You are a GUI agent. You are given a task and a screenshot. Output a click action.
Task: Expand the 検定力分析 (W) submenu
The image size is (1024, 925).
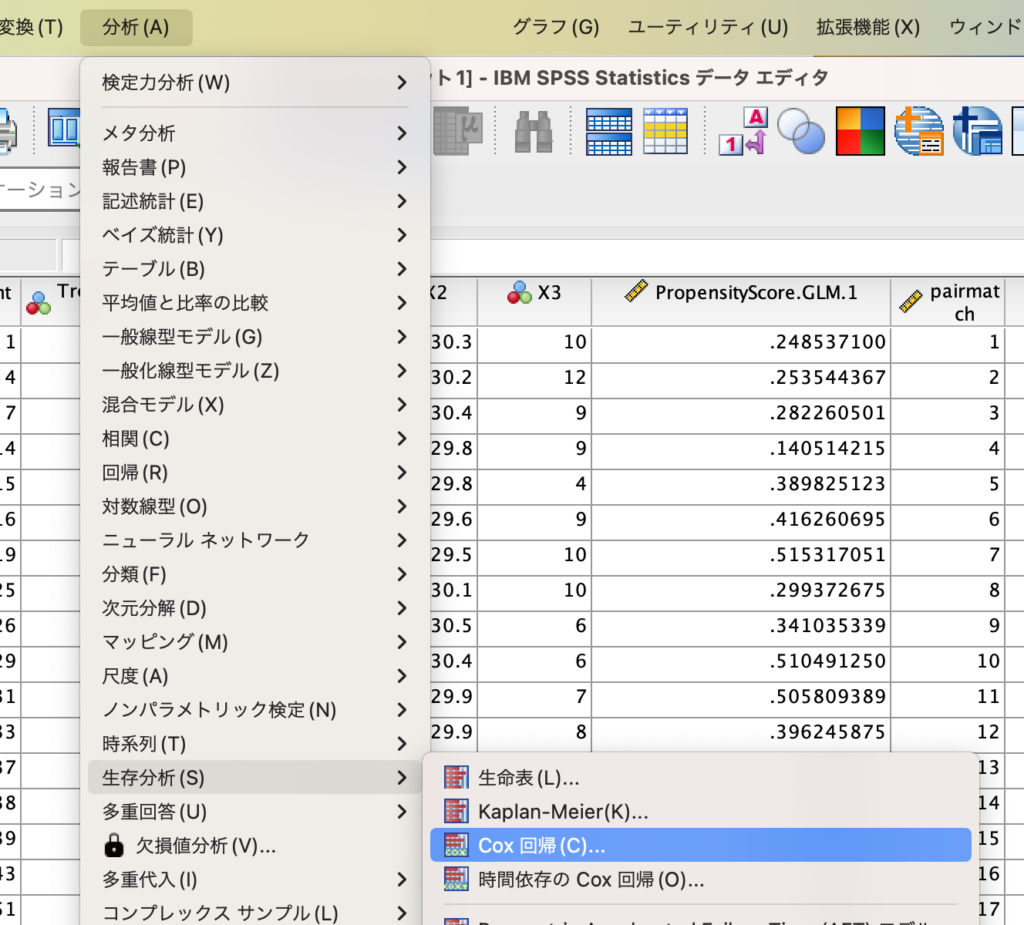(x=255, y=82)
